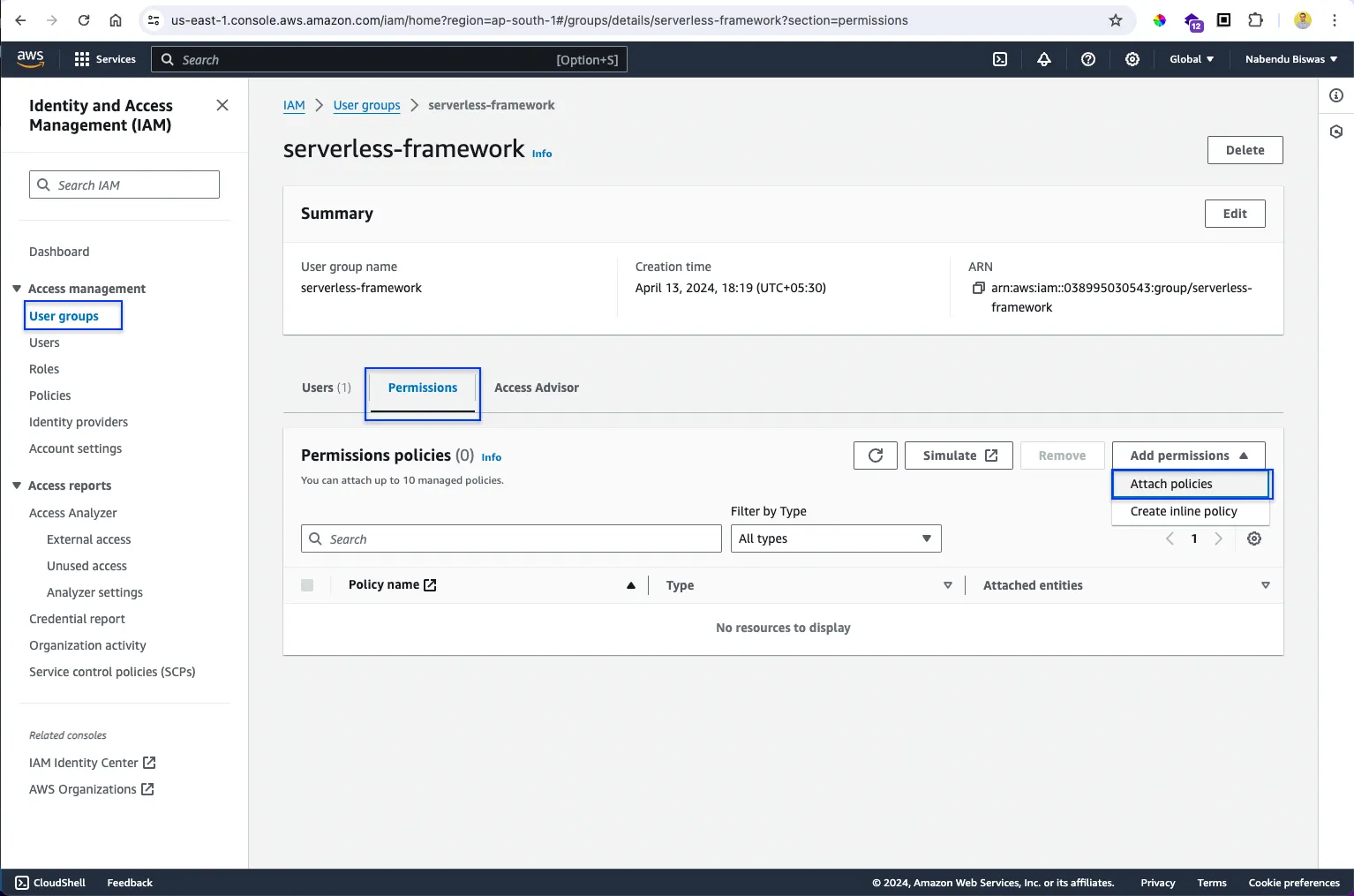Open the Chrome three-dot menu

(1335, 20)
